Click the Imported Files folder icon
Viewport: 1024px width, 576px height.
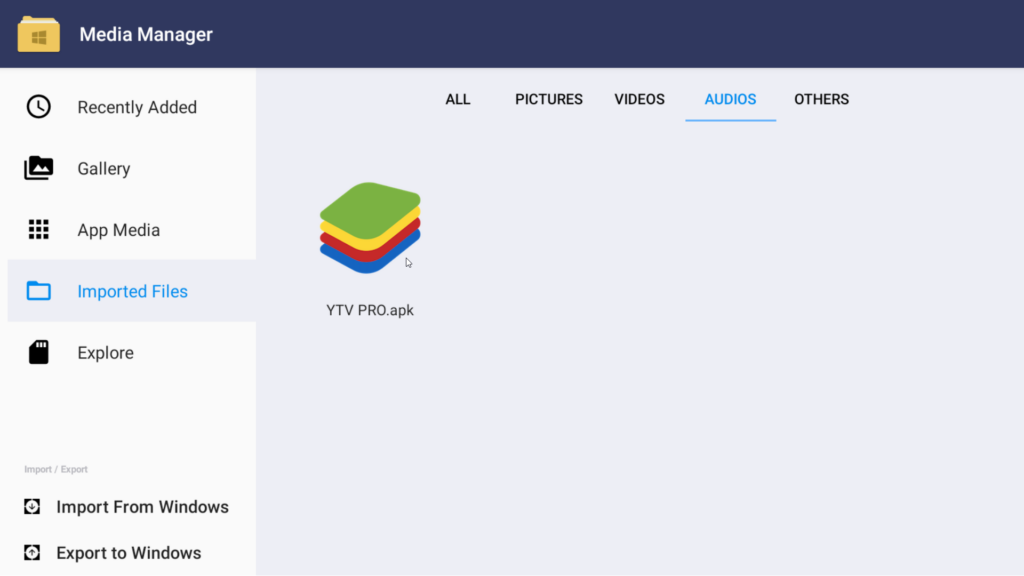coord(39,291)
